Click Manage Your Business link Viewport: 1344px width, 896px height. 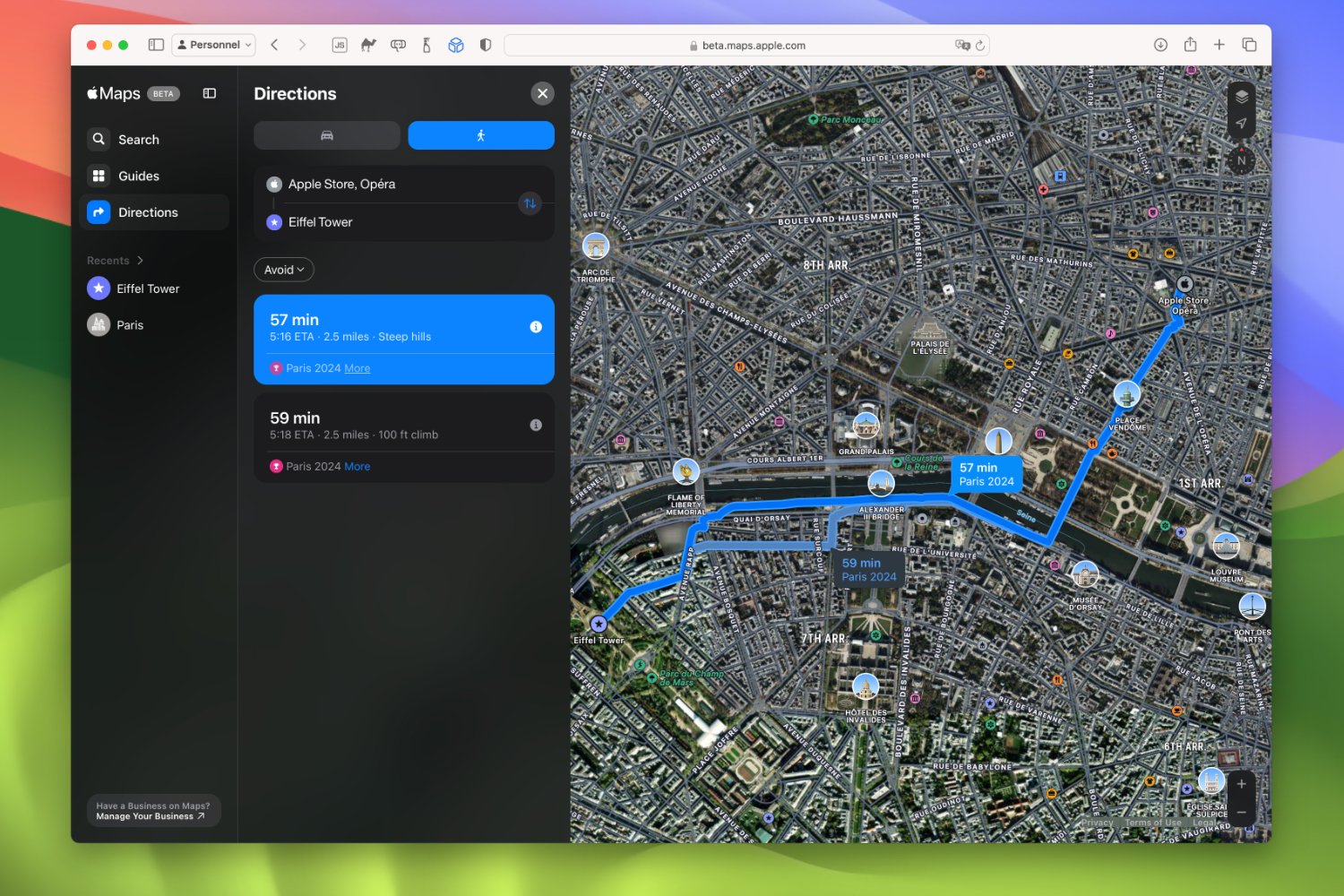click(151, 816)
